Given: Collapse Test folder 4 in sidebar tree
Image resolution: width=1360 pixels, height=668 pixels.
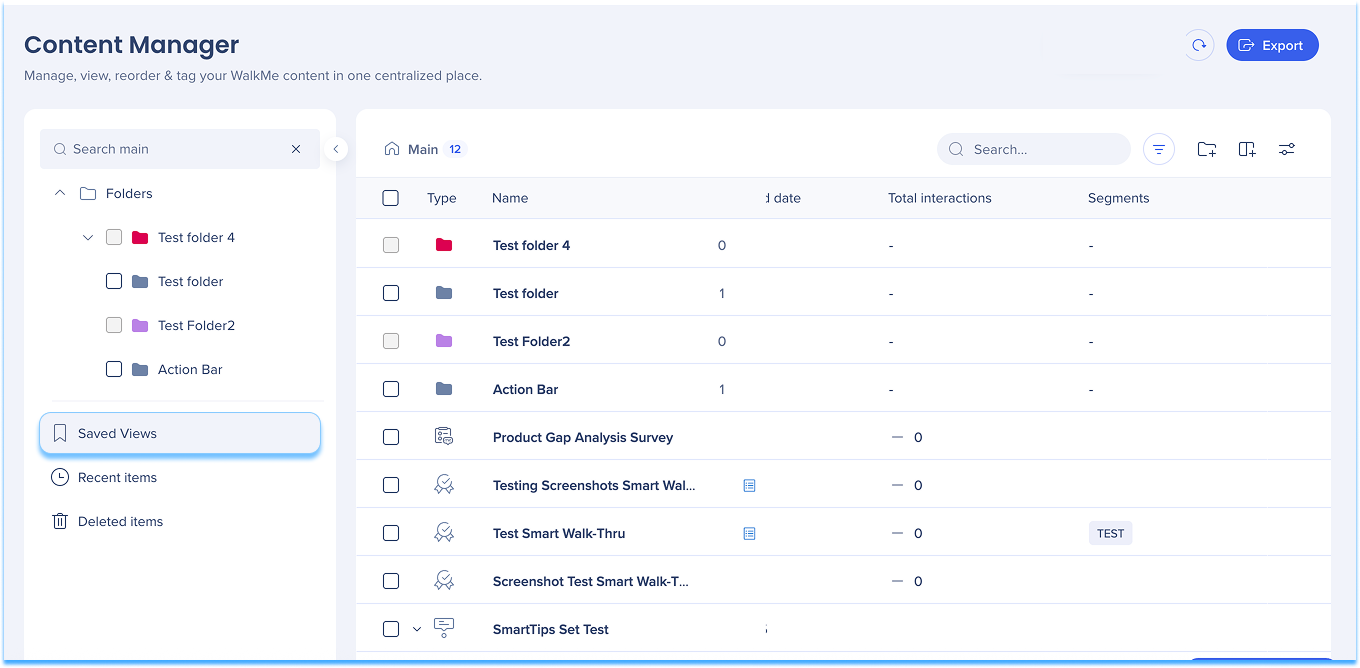Looking at the screenshot, I should pyautogui.click(x=88, y=237).
